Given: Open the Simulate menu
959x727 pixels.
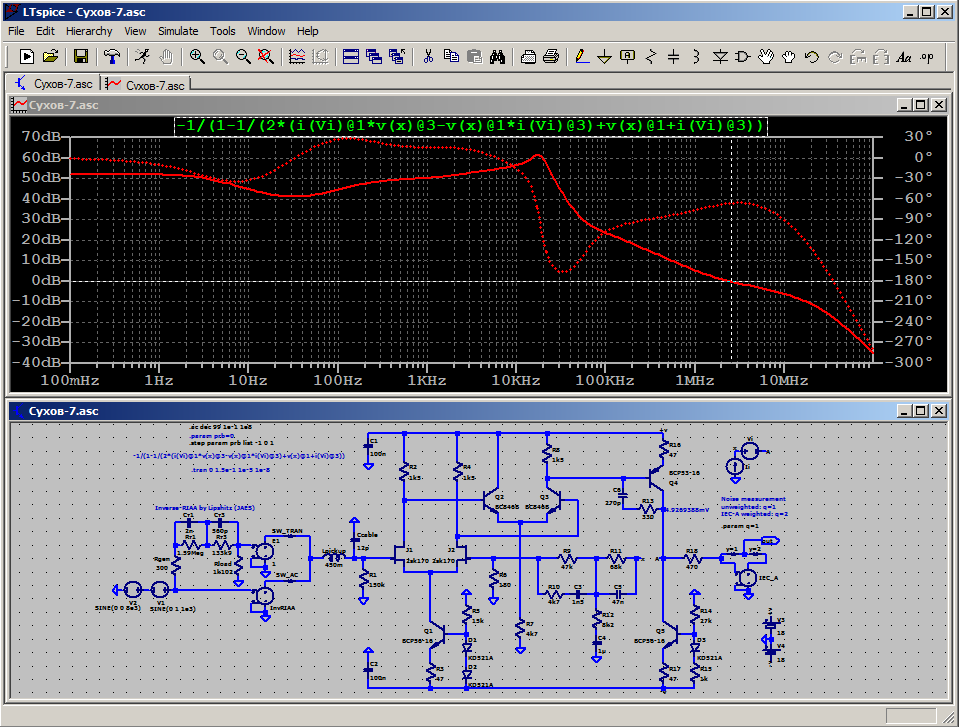Looking at the screenshot, I should tap(178, 31).
